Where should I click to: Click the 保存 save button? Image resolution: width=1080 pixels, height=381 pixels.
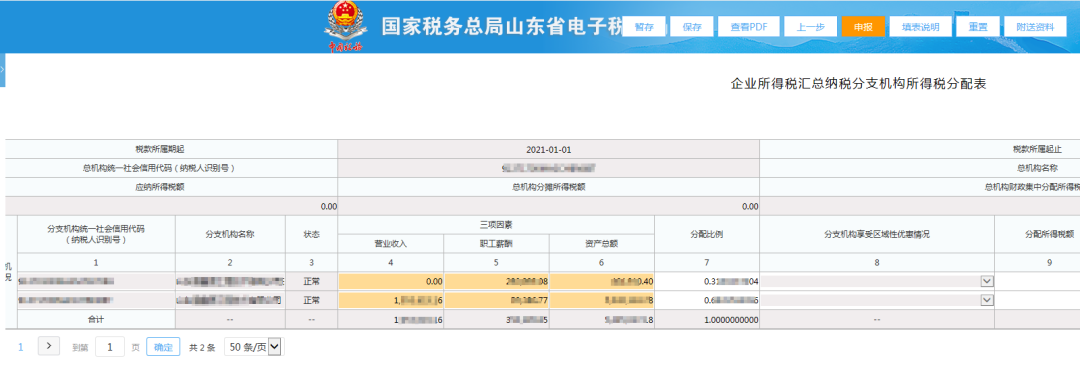pos(692,27)
